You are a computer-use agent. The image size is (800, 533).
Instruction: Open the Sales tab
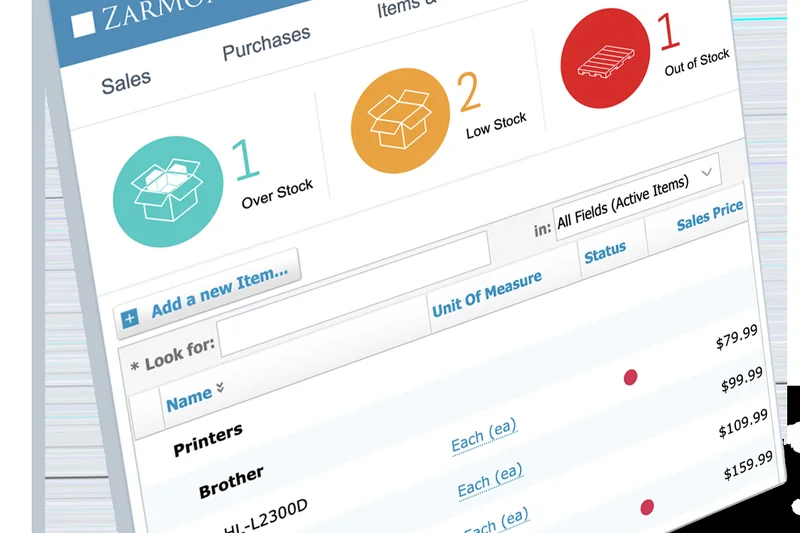(x=126, y=81)
